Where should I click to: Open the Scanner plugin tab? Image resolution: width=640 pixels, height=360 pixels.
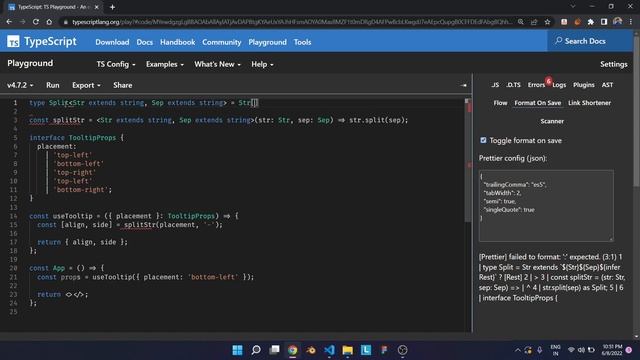(552, 121)
